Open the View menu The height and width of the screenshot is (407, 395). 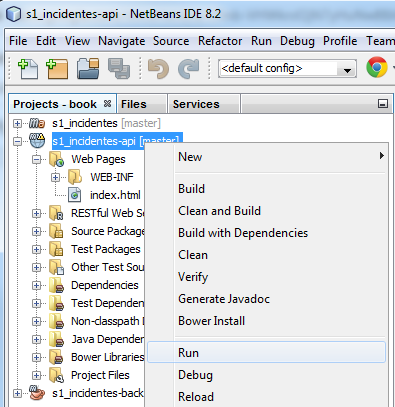click(77, 41)
